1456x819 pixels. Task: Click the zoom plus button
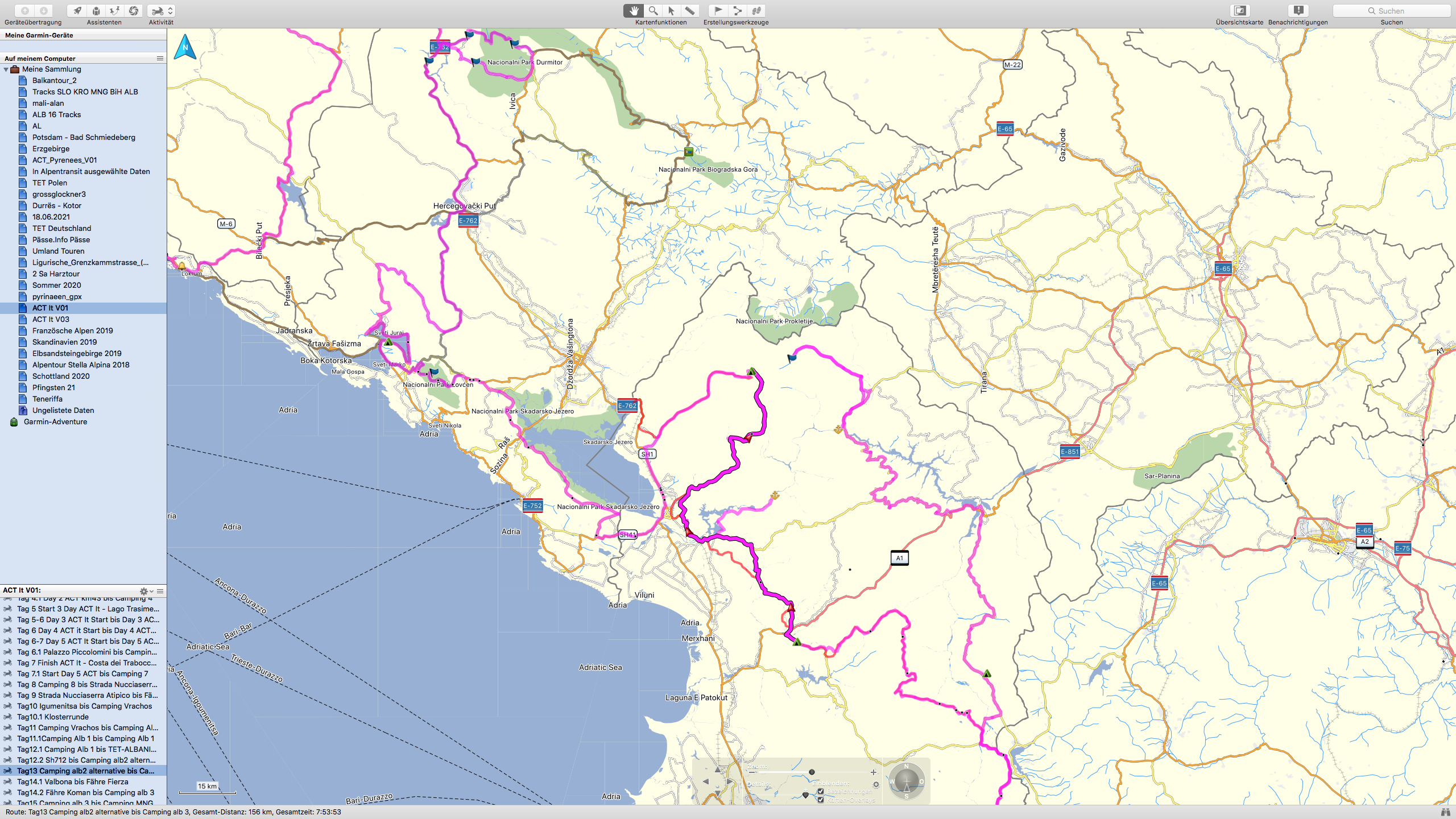(874, 772)
